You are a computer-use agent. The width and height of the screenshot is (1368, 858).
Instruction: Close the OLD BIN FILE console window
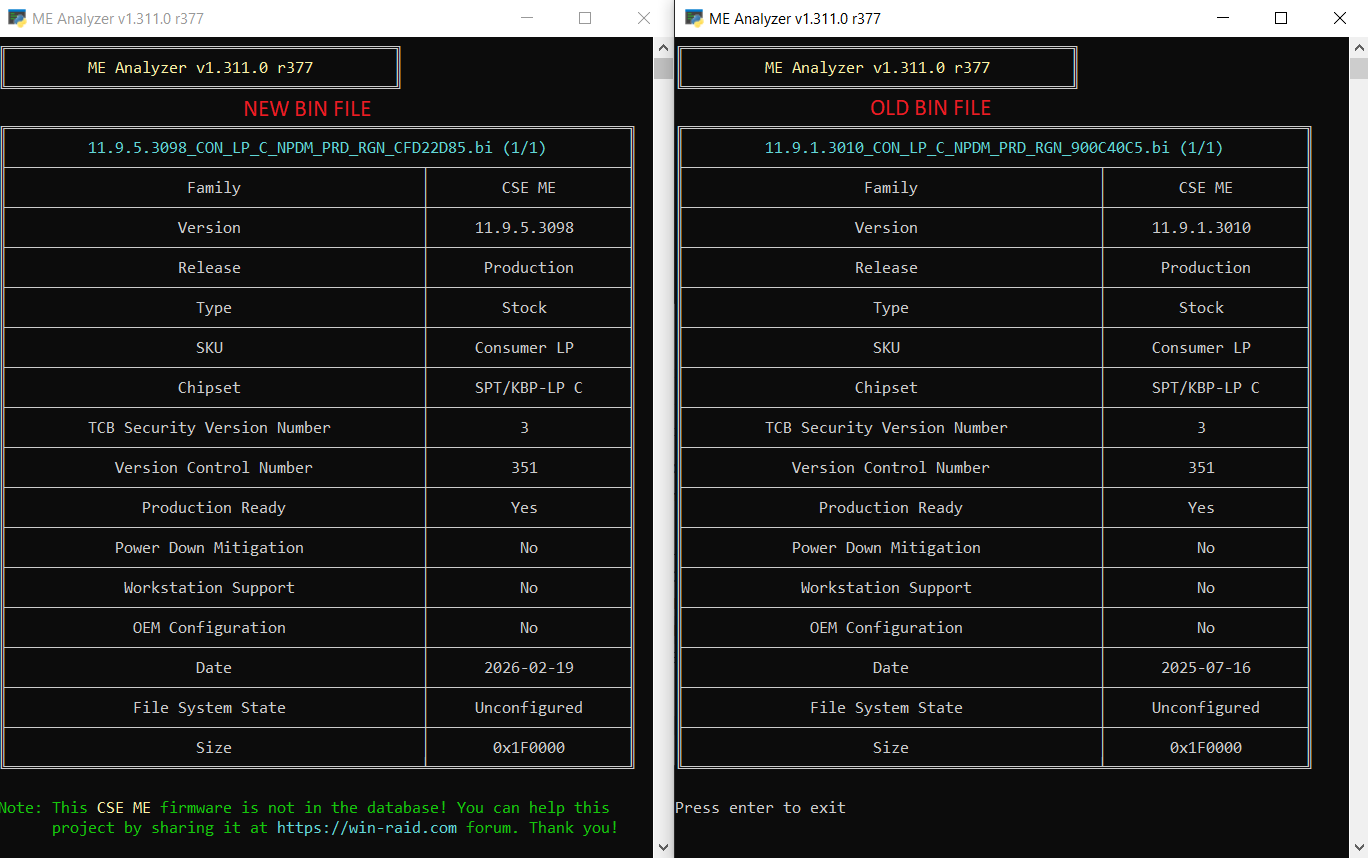(1340, 18)
